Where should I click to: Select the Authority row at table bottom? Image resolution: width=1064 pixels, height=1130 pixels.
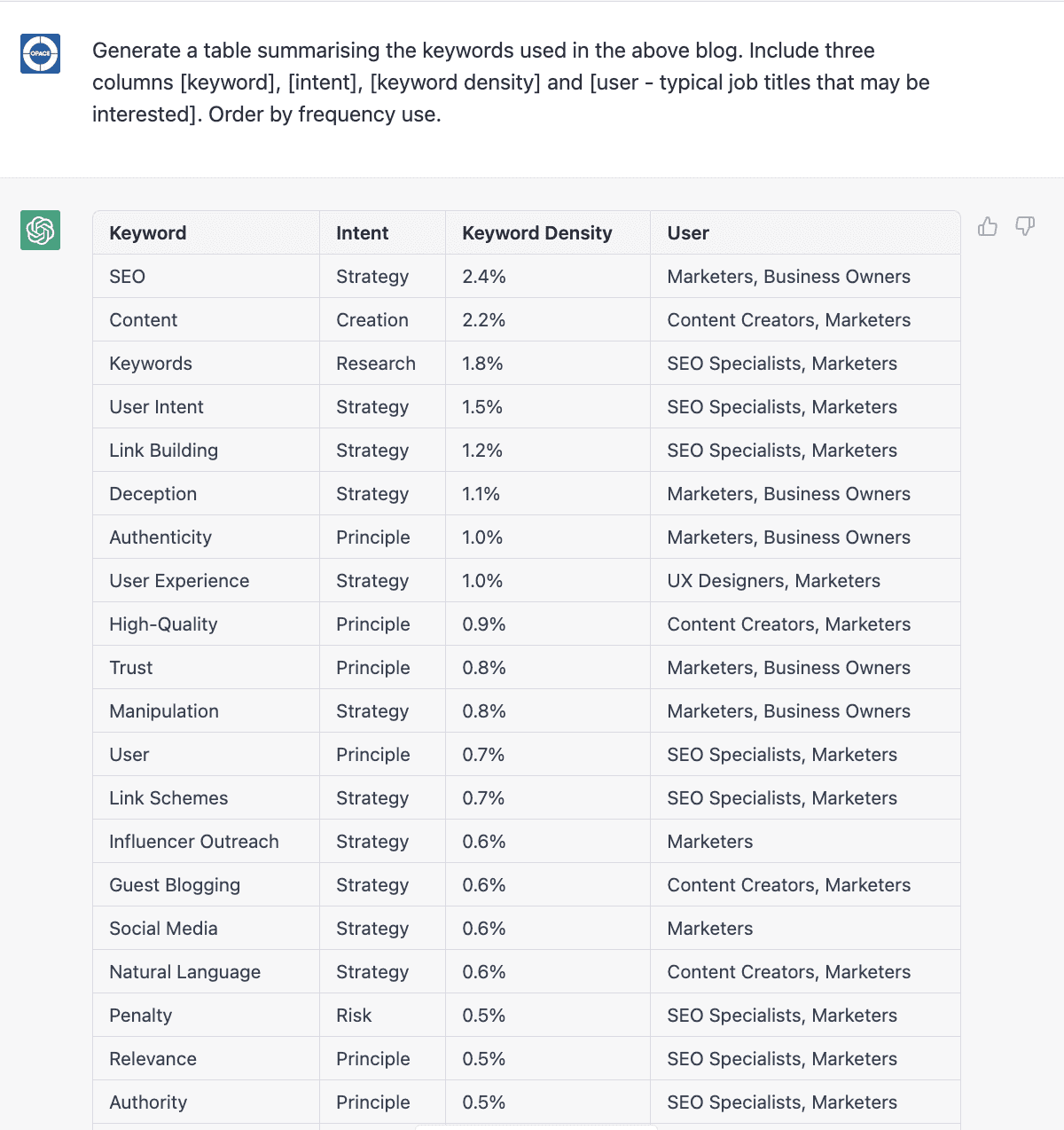(x=148, y=1102)
